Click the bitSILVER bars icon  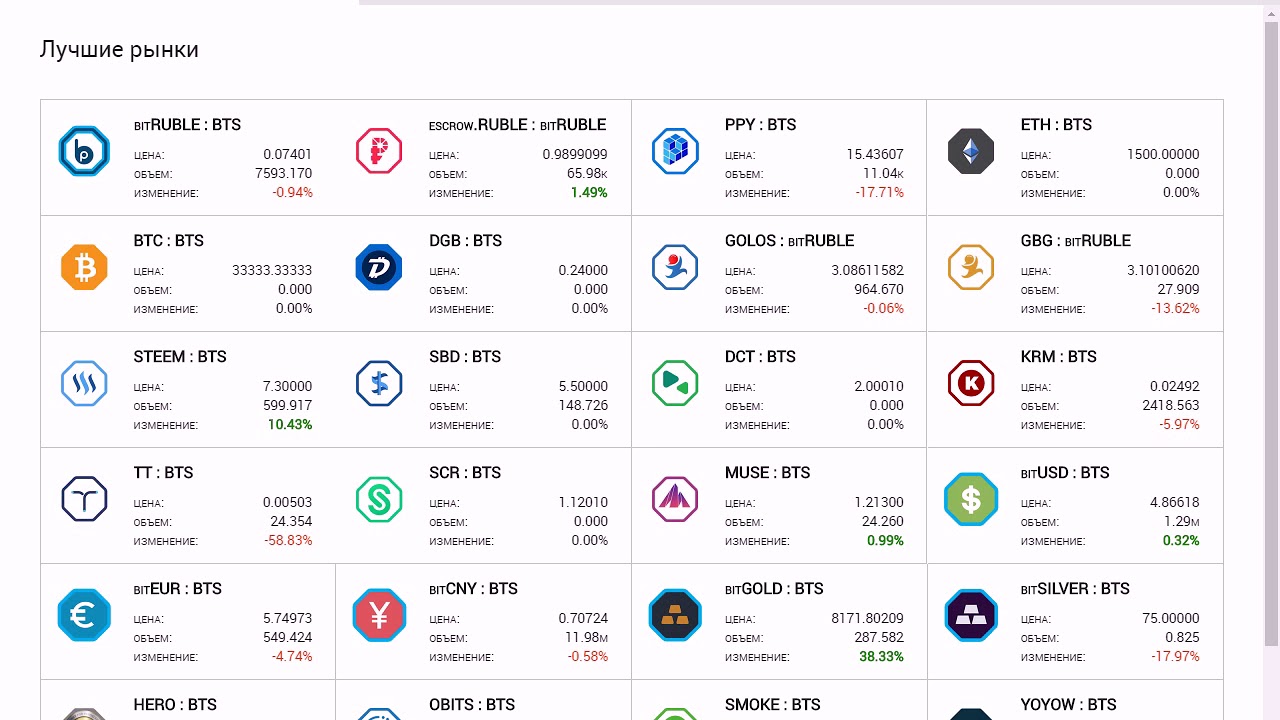coord(971,615)
